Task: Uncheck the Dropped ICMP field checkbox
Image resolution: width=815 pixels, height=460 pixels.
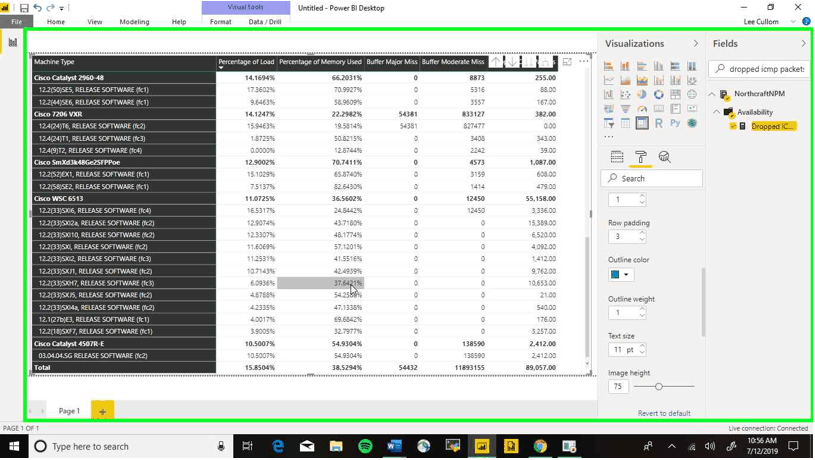Action: coord(733,126)
